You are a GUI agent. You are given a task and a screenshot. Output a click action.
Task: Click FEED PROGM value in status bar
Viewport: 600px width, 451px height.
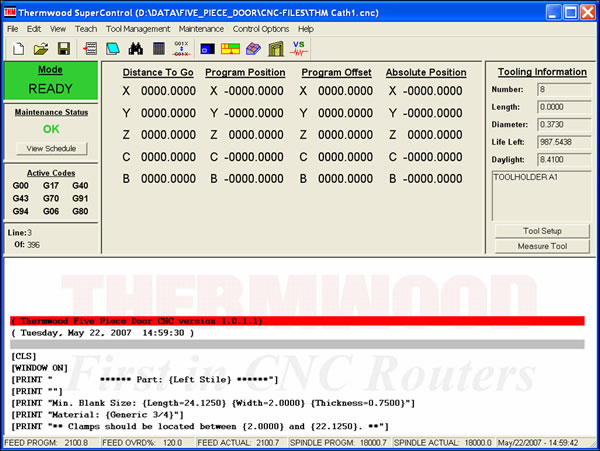pyautogui.click(x=76, y=443)
